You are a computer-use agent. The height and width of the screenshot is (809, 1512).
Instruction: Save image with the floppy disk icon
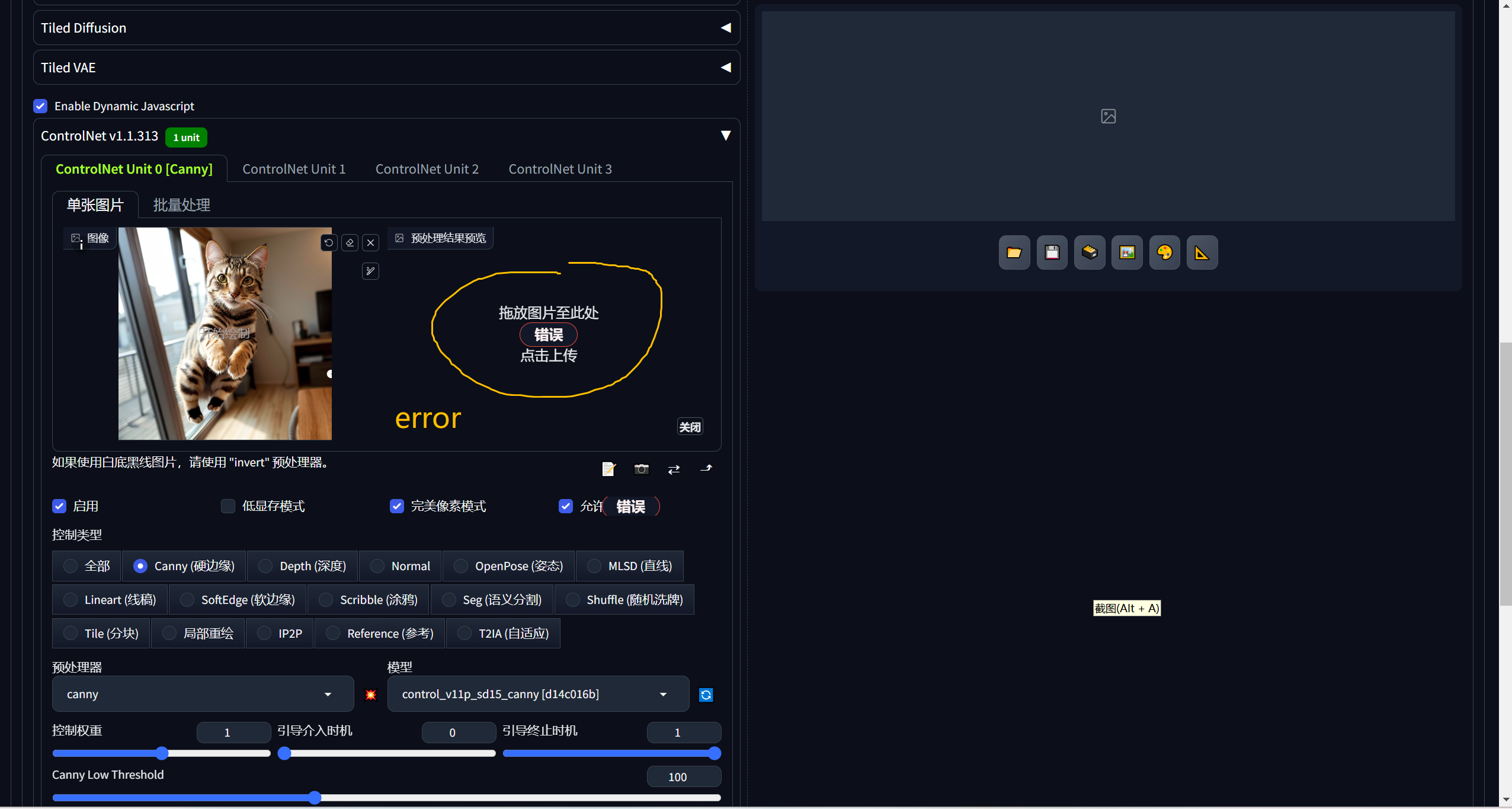click(x=1052, y=252)
